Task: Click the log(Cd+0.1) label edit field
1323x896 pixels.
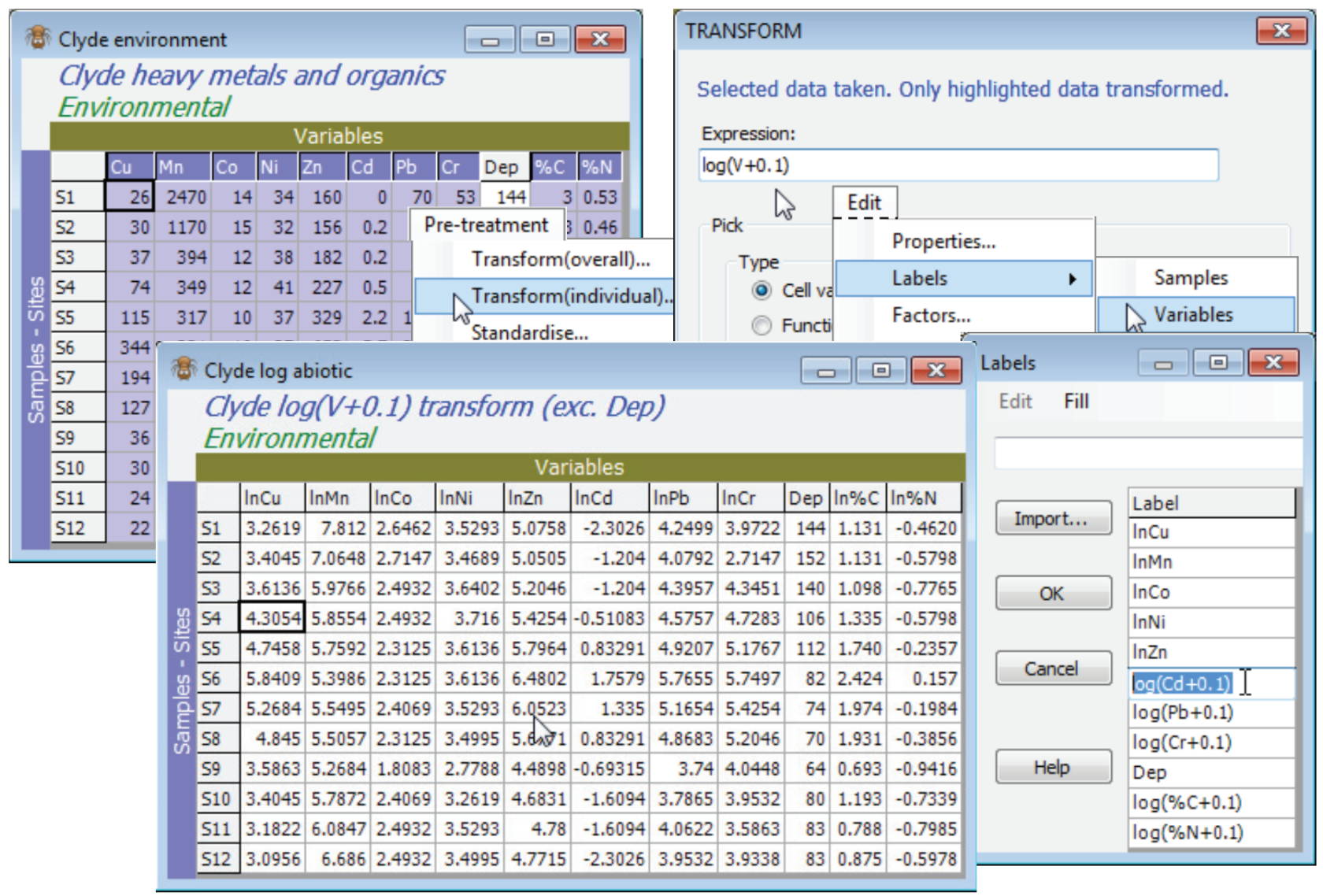Action: [1212, 683]
